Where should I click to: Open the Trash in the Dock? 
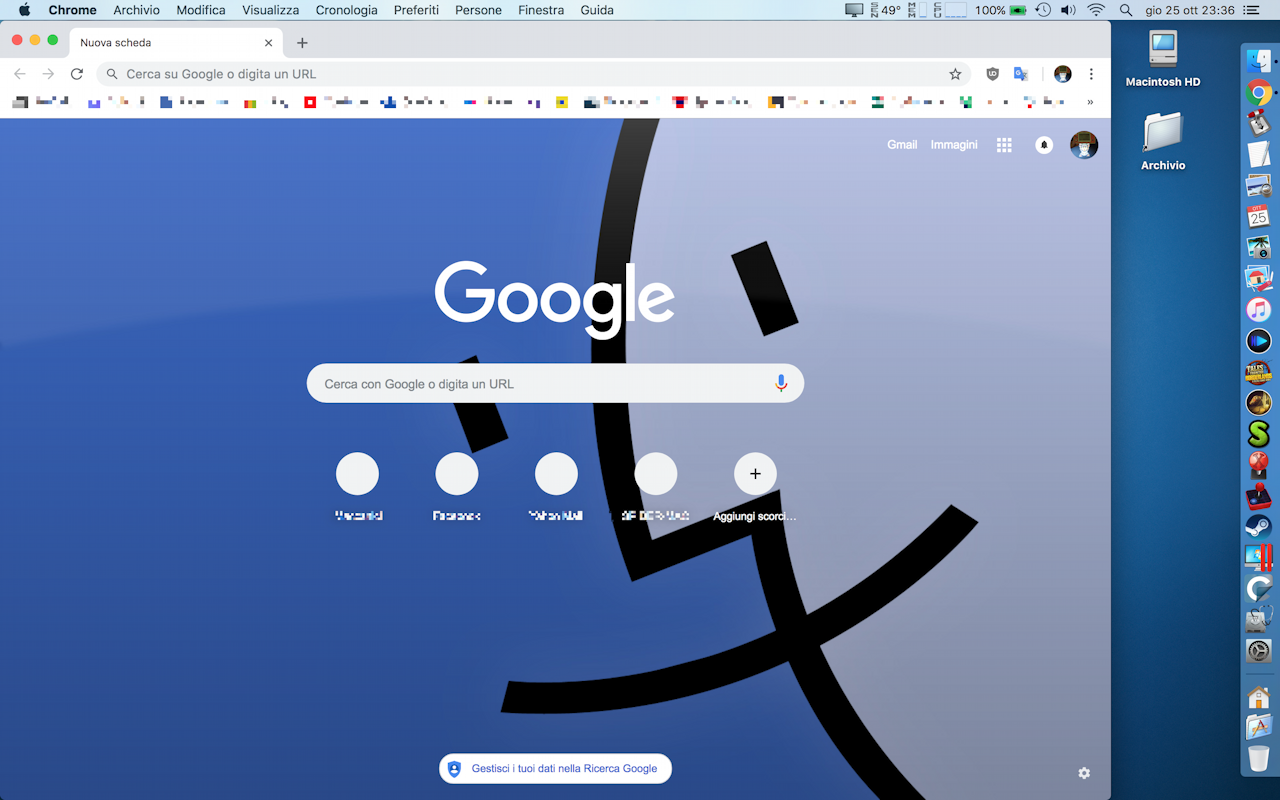point(1258,758)
